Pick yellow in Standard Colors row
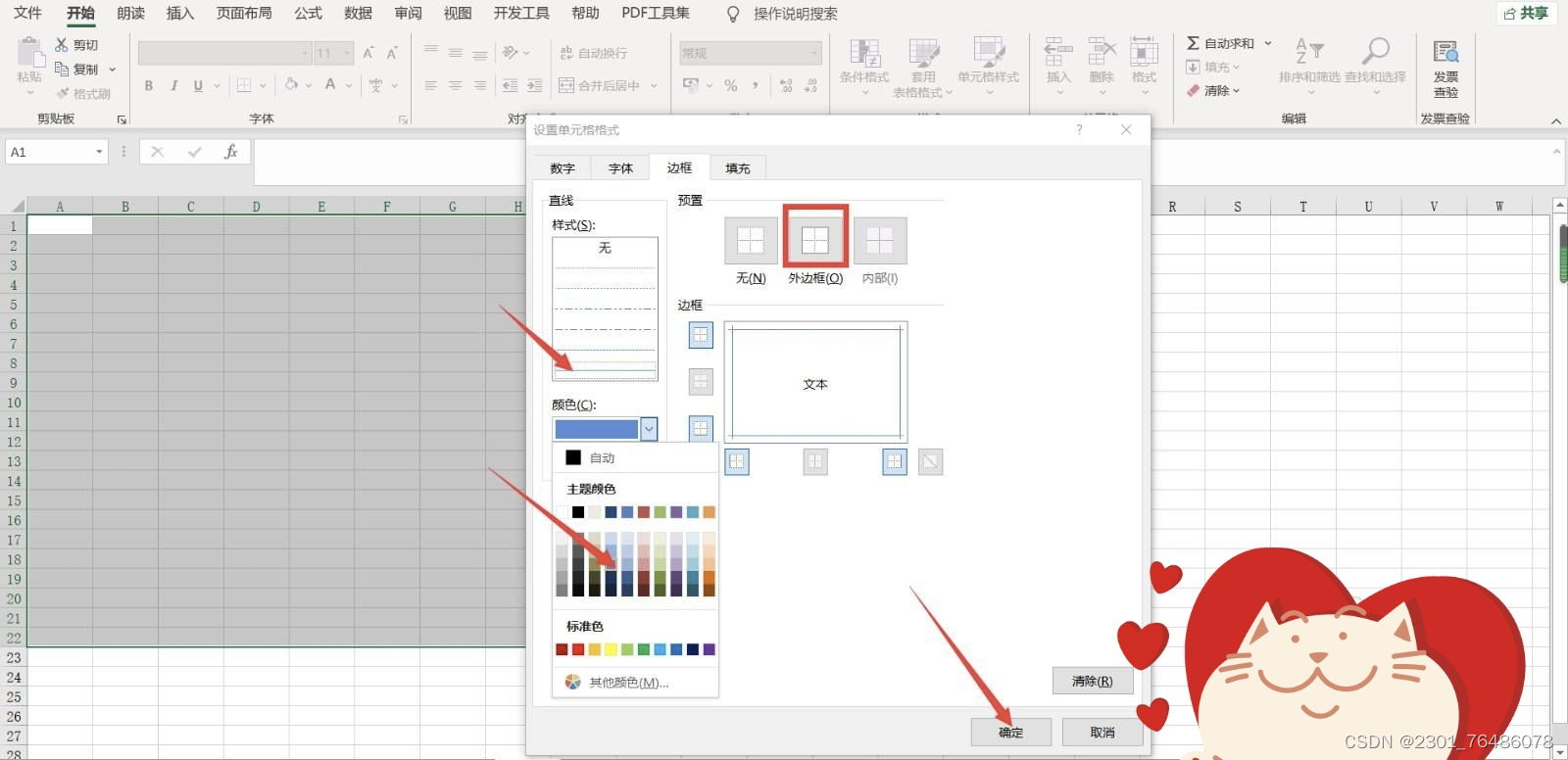The height and width of the screenshot is (760, 1568). point(612,649)
